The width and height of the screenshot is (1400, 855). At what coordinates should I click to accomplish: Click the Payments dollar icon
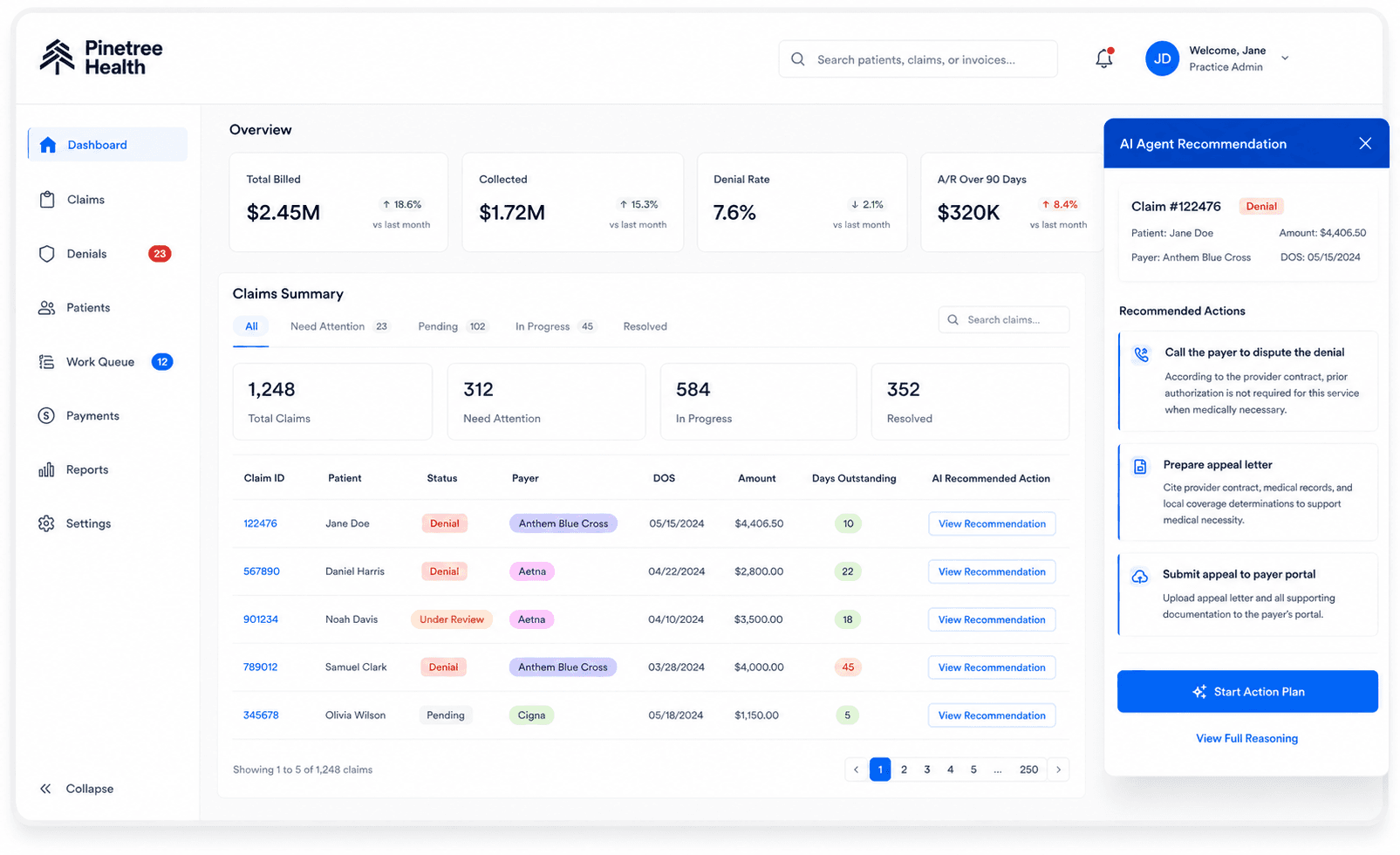point(47,416)
